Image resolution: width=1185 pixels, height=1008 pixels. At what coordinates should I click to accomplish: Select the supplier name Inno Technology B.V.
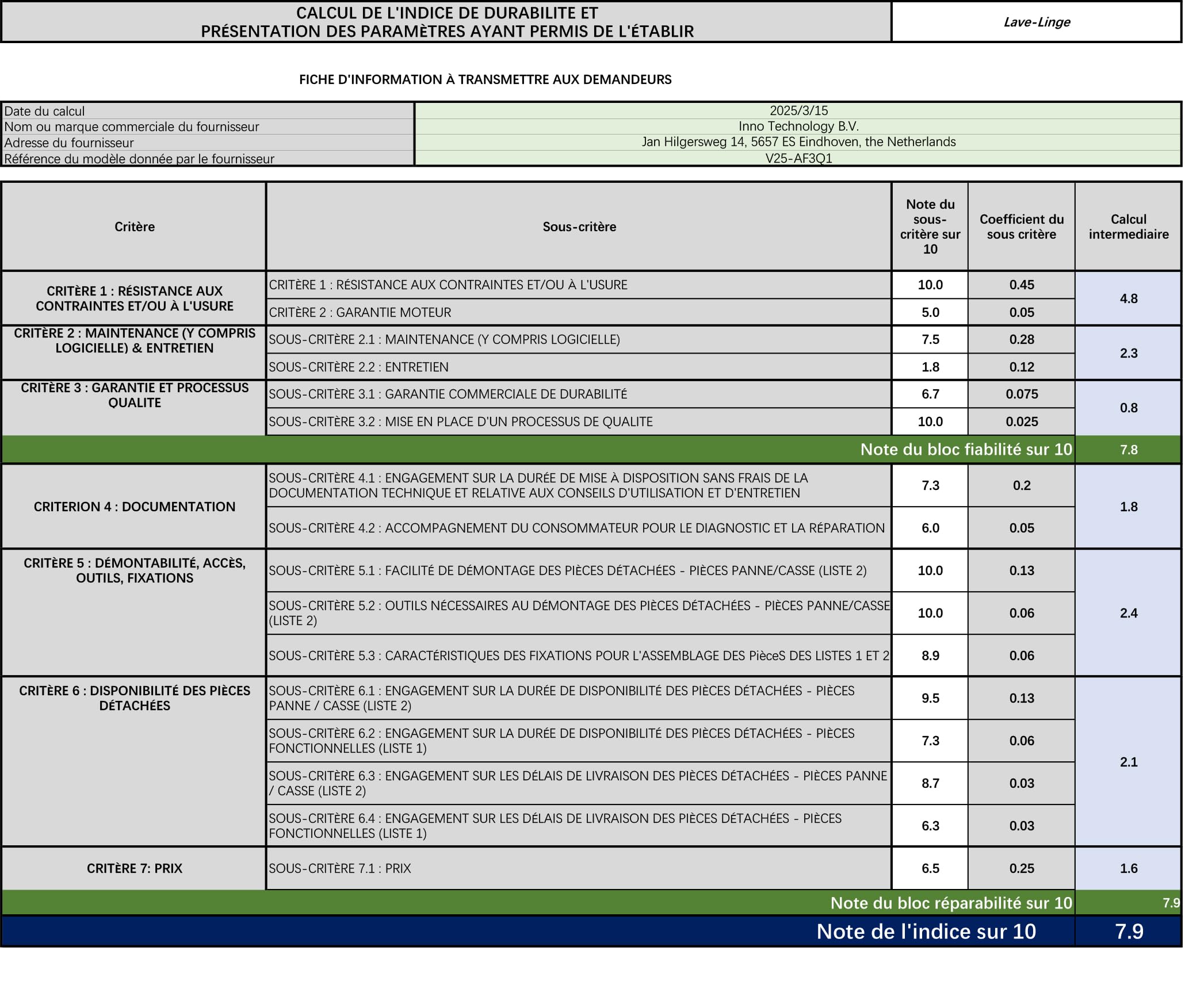(x=798, y=126)
